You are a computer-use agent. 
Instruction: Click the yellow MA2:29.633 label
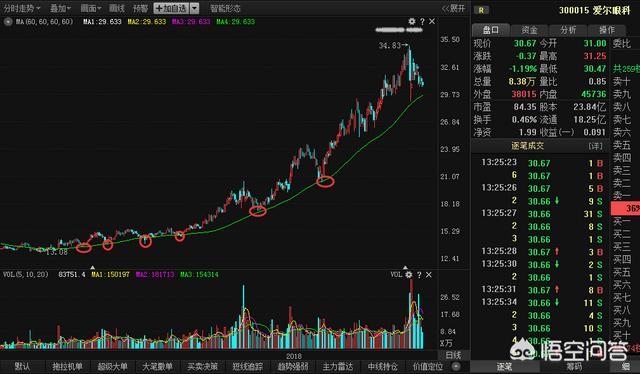tap(147, 22)
